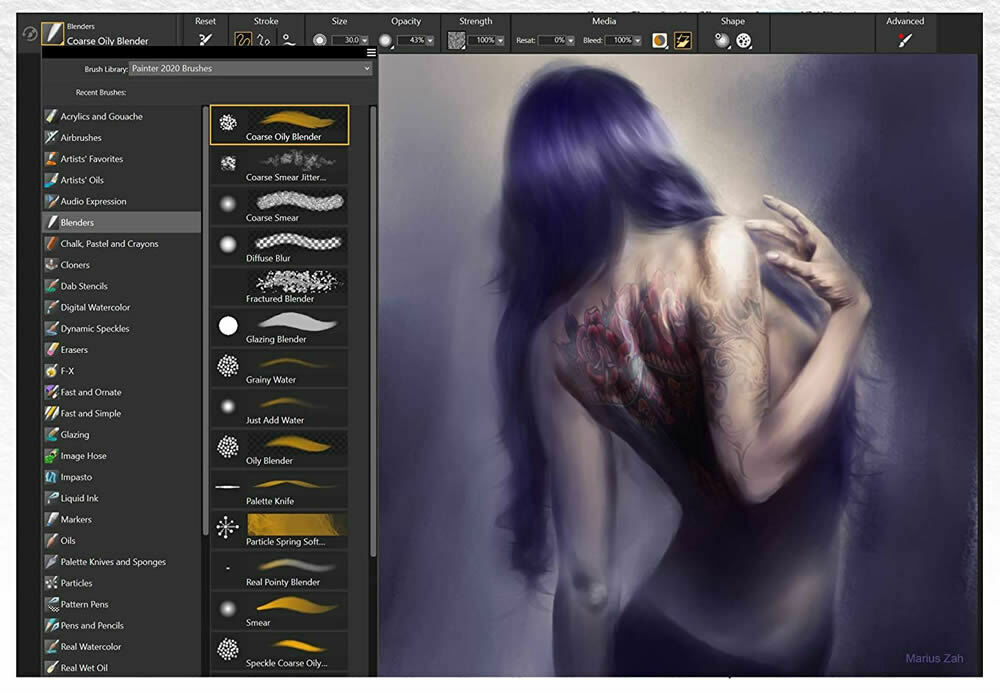Click the Strength grain texture icon
Viewport: 1000px width, 694px height.
456,41
